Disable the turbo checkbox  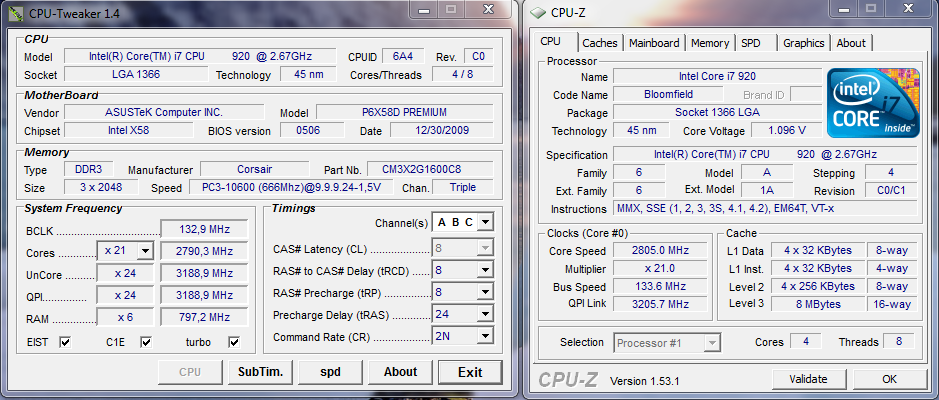coord(234,342)
